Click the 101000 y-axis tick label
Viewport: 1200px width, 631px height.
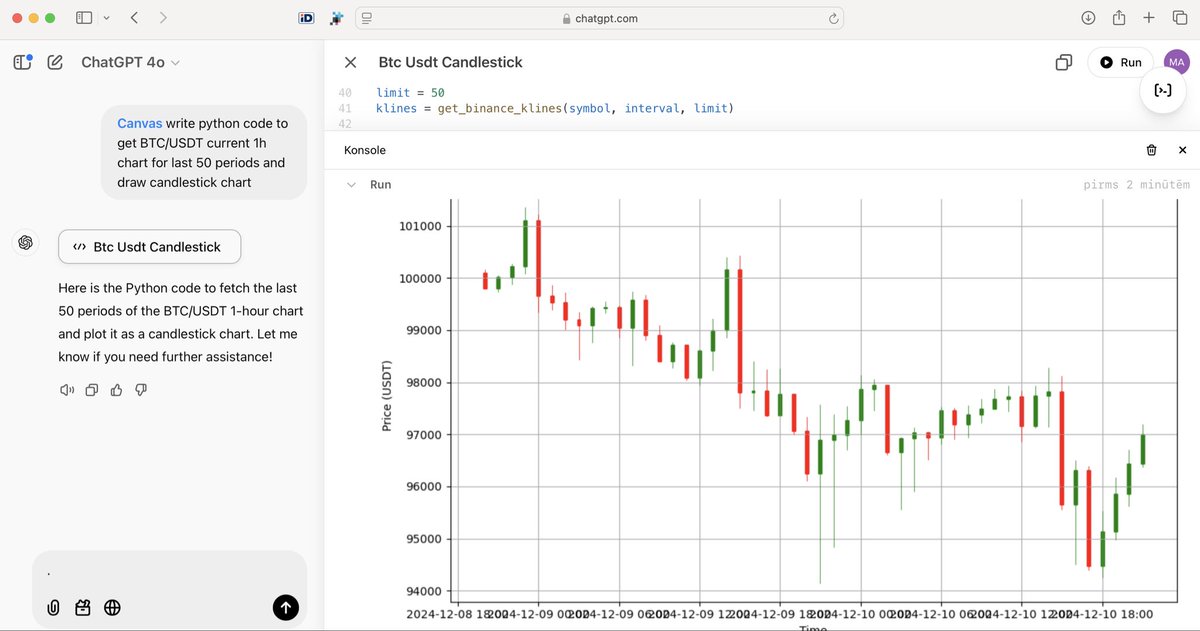click(x=423, y=226)
